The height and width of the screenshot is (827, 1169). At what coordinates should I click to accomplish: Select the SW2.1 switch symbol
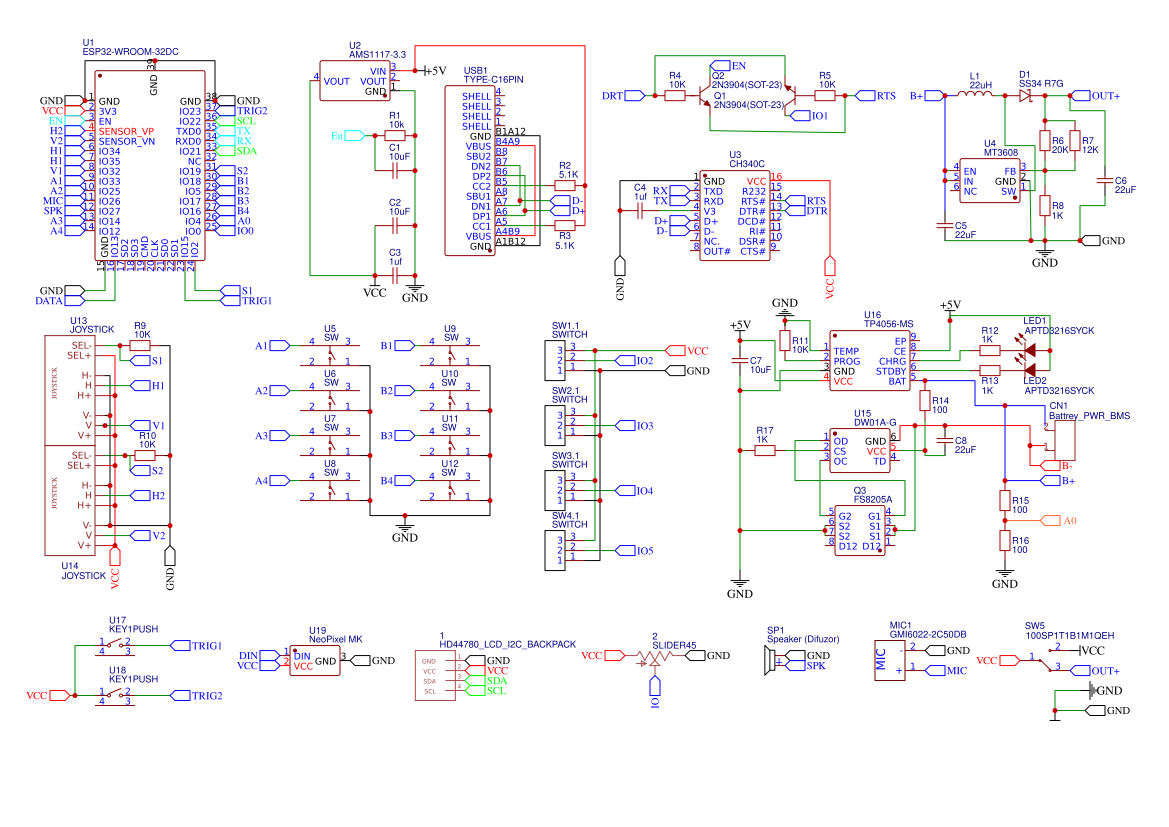point(555,425)
